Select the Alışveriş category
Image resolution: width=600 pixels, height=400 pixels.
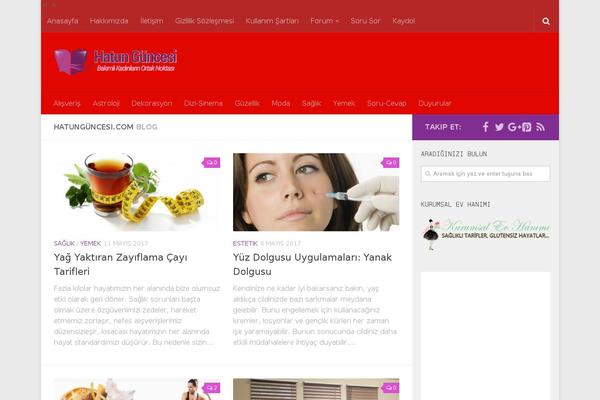click(x=67, y=103)
